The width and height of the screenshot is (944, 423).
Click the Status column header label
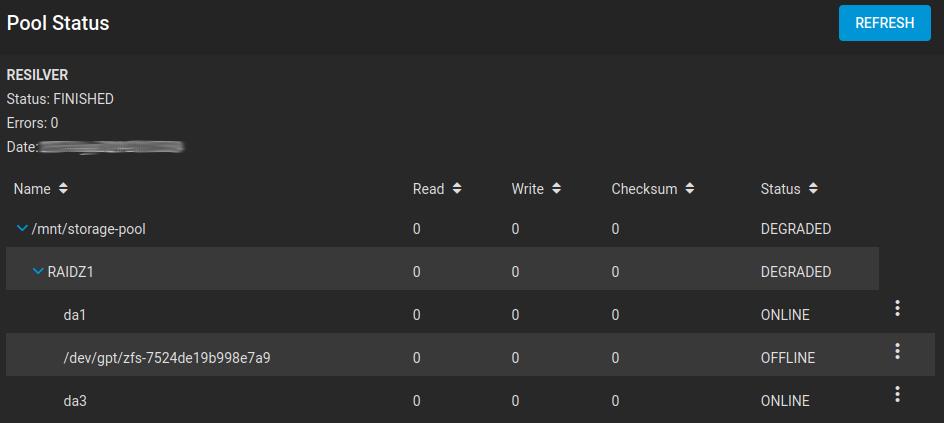780,189
